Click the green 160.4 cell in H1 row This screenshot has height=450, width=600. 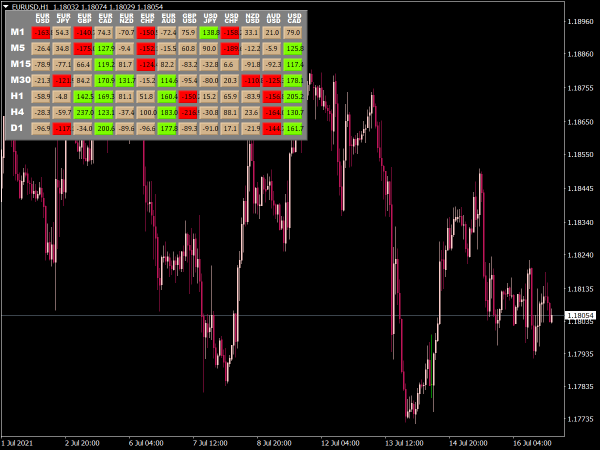tap(167, 96)
